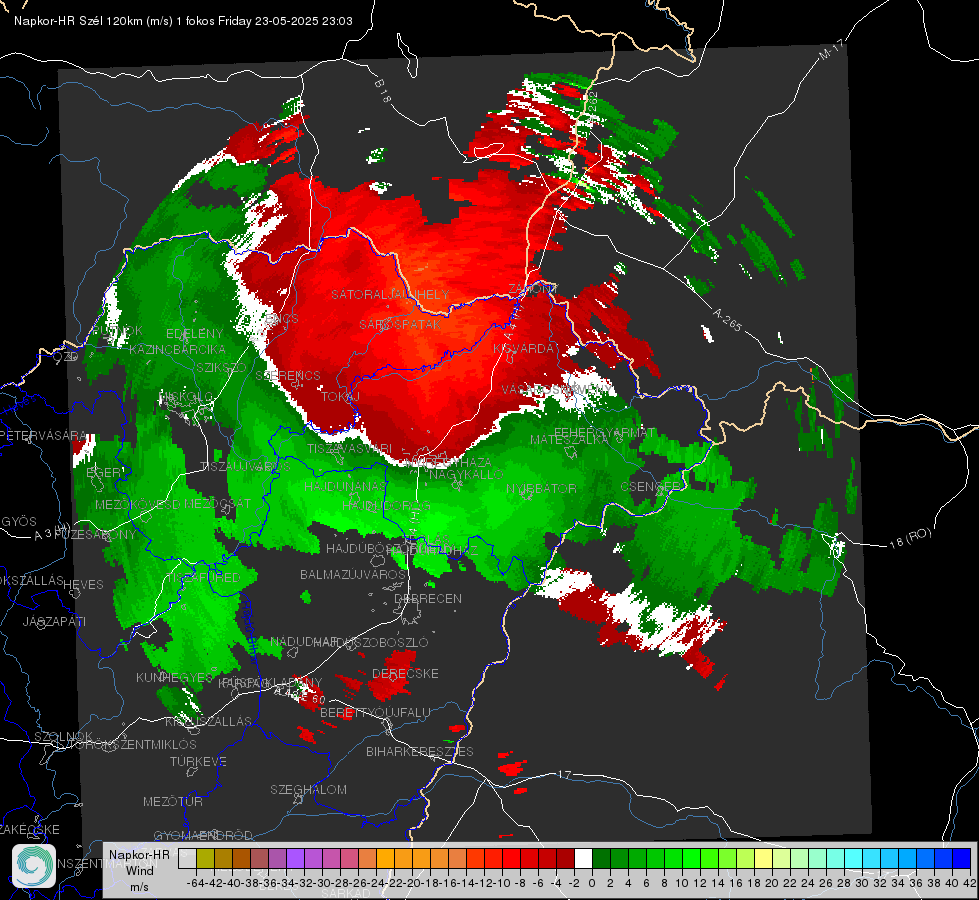
Task: Click the TISZAVASVÁRI label
Action: [x=350, y=448]
